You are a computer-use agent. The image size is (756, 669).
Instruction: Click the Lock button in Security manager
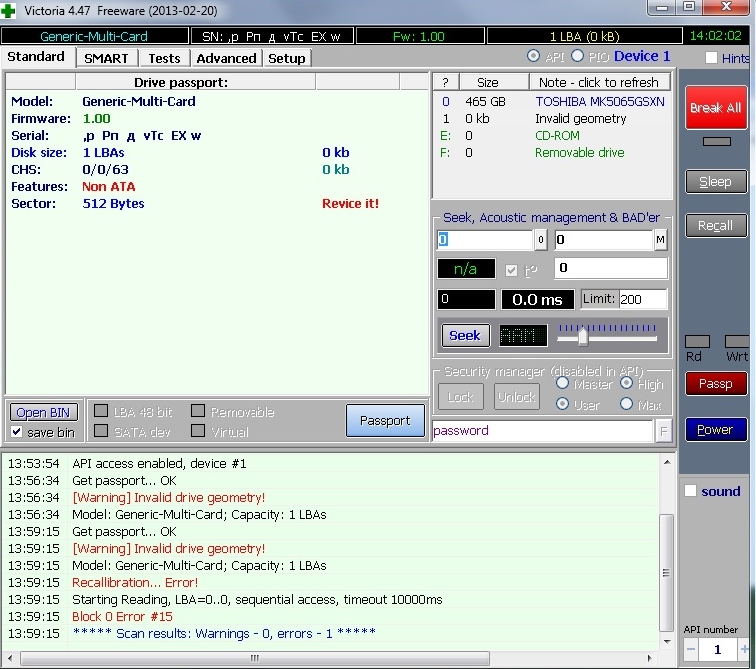(x=460, y=397)
